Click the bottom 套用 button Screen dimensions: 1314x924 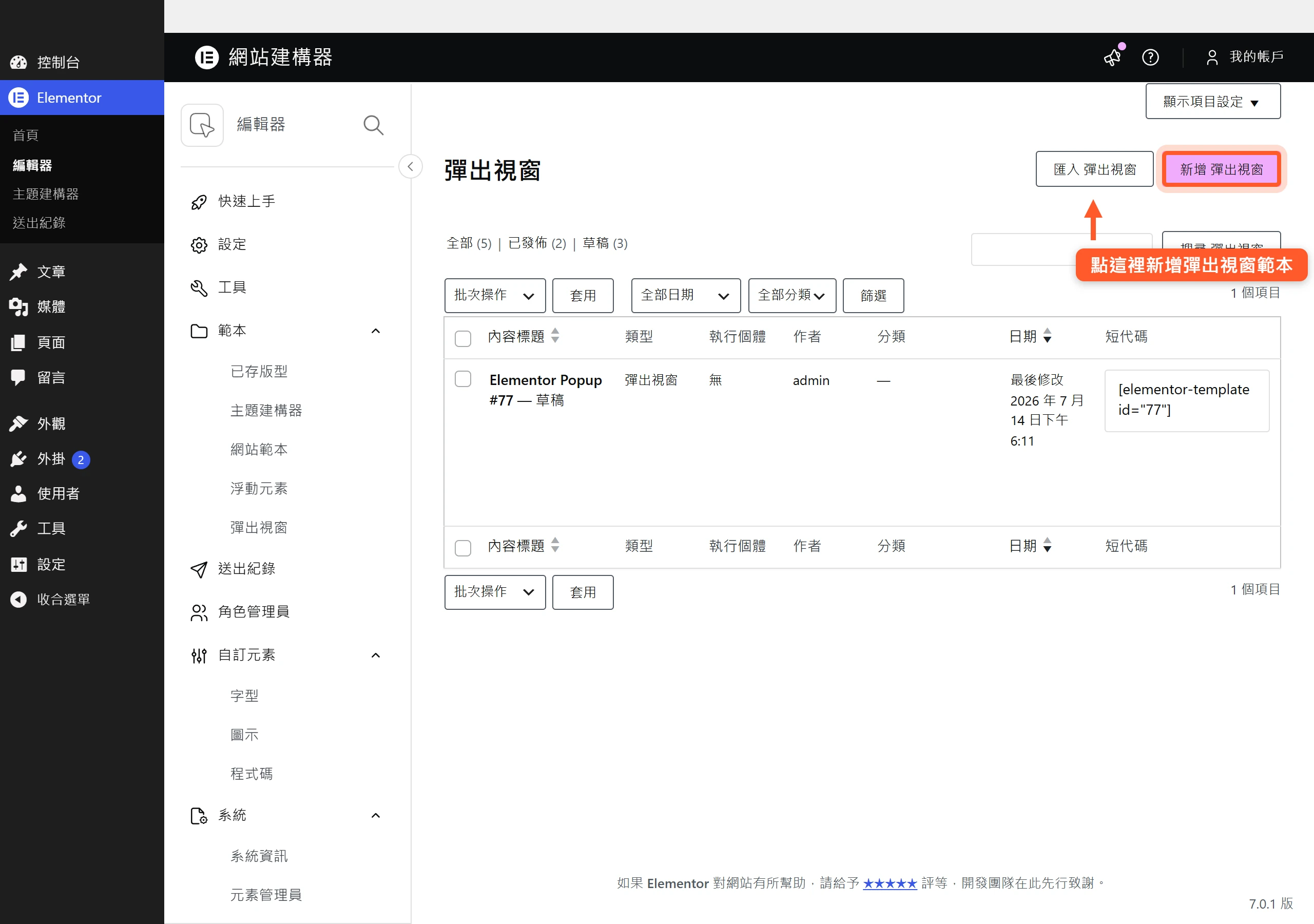point(583,592)
